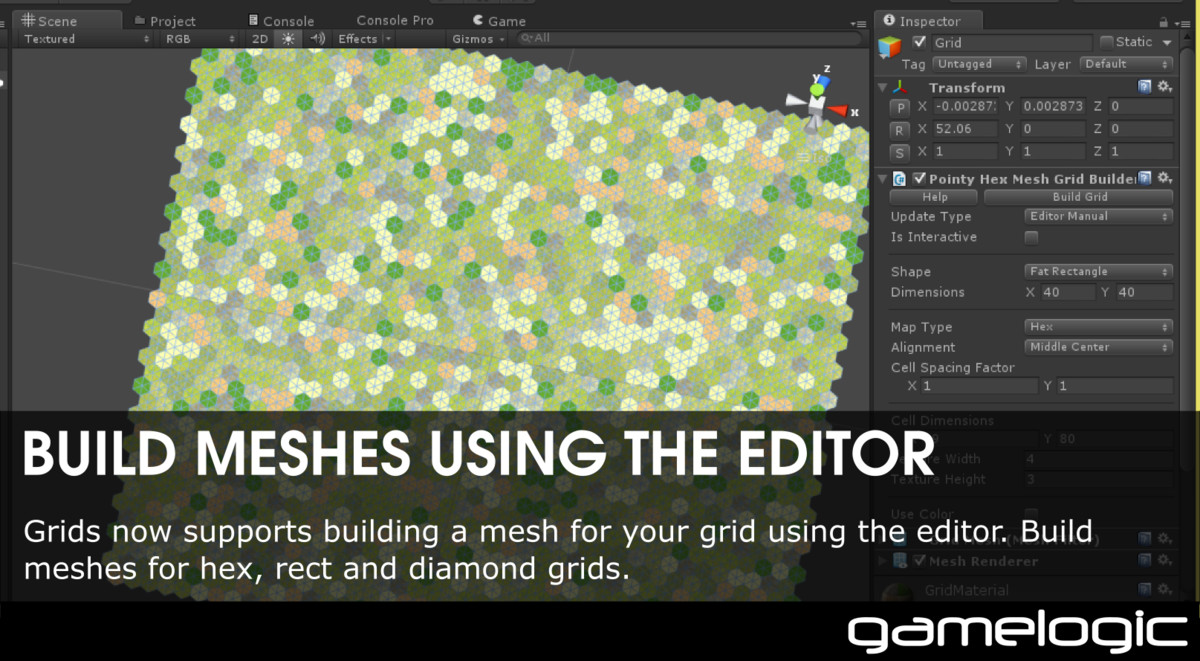
Task: Toggle scene Effects button
Action: point(357,39)
